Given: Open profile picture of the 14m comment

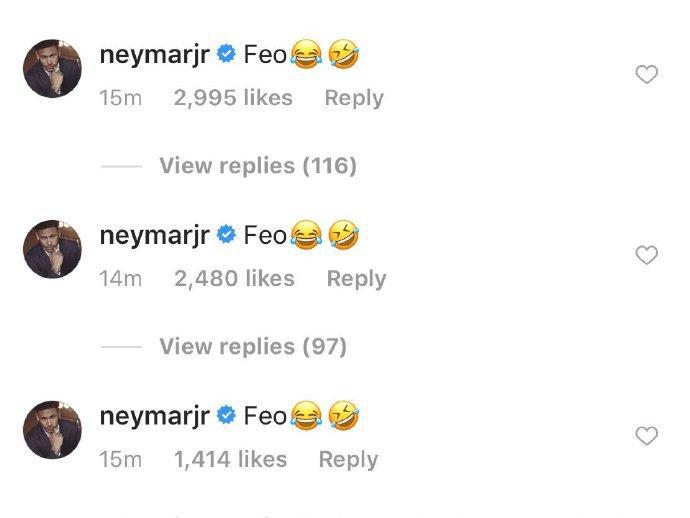Looking at the screenshot, I should tap(52, 249).
